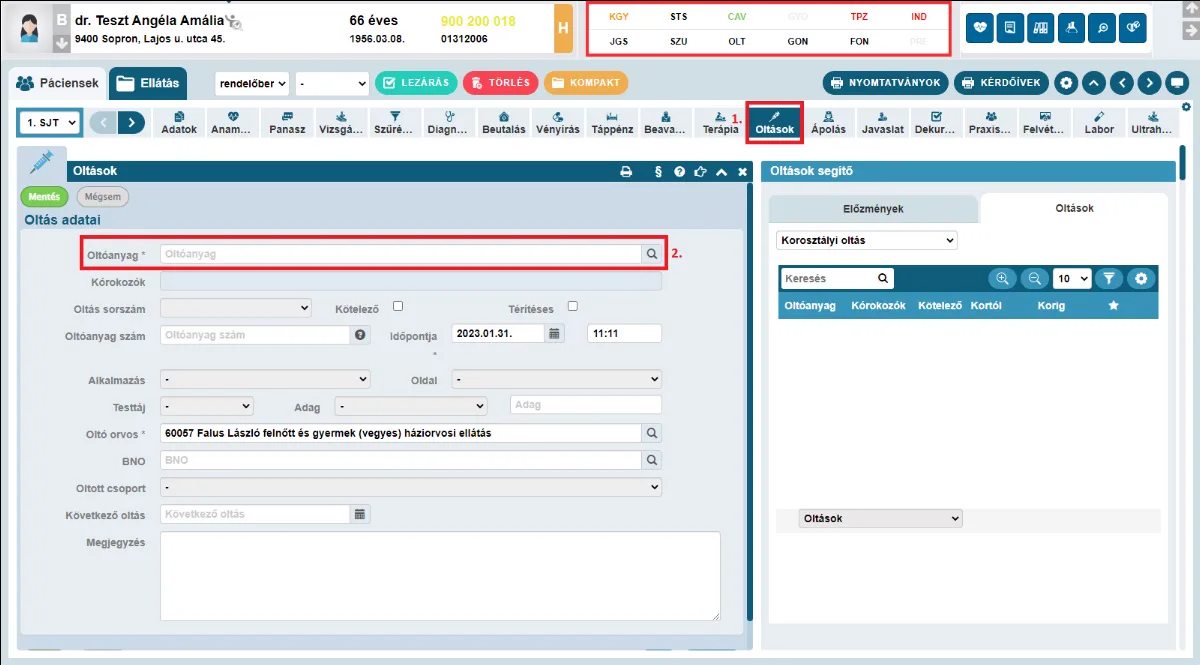Click the red TÖRLÉS button
Viewport: 1200px width, 665px height.
point(501,83)
